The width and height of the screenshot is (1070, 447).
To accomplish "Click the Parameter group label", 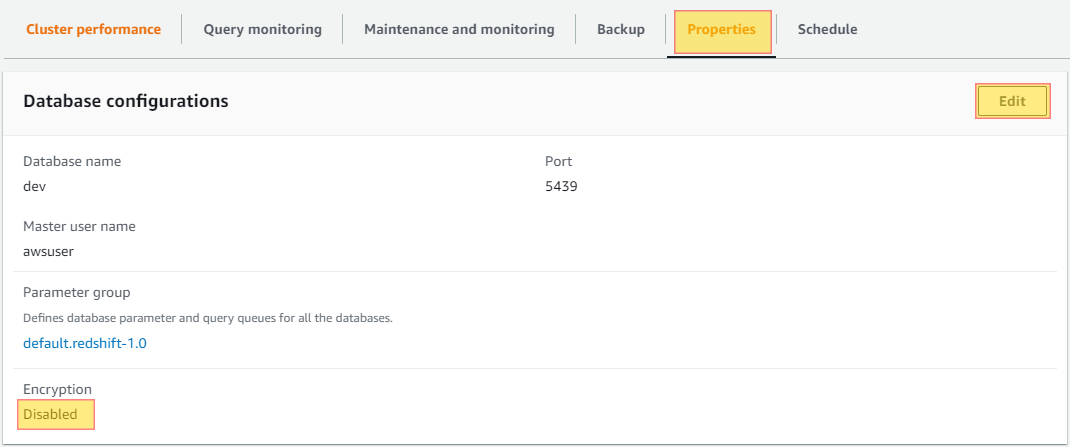I will coord(76,293).
